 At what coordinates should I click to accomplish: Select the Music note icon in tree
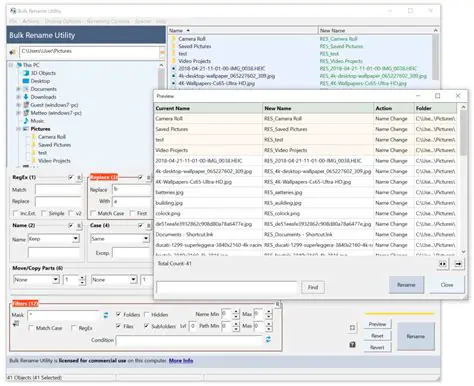[26, 121]
